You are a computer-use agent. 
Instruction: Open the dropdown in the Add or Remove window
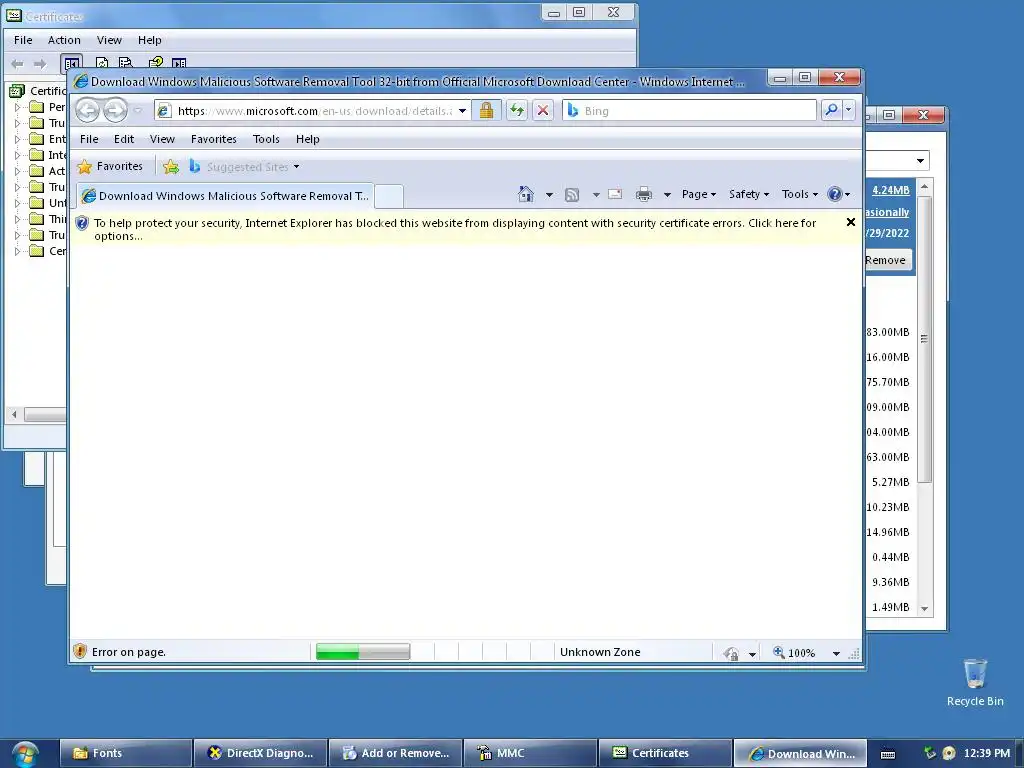pos(920,161)
